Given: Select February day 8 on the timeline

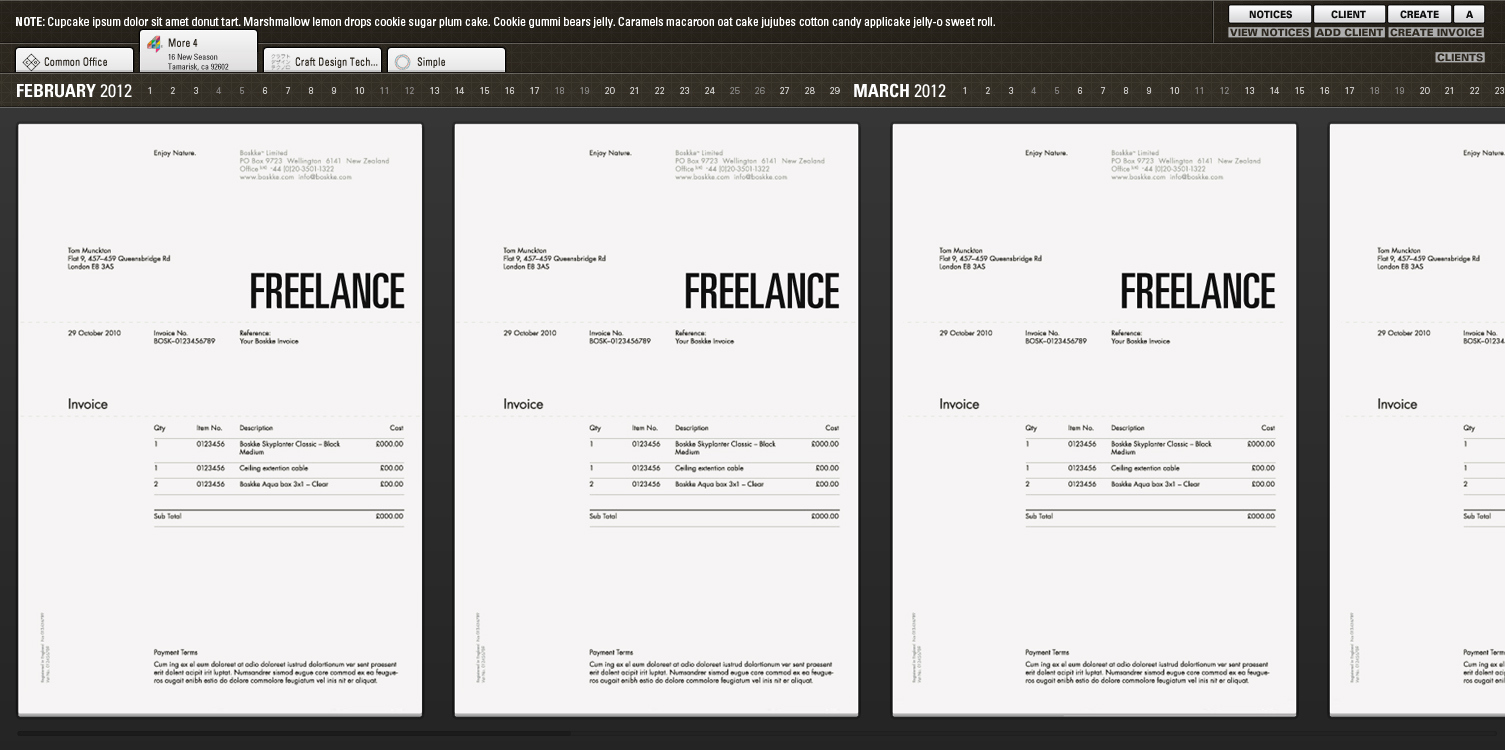Looking at the screenshot, I should pyautogui.click(x=311, y=91).
